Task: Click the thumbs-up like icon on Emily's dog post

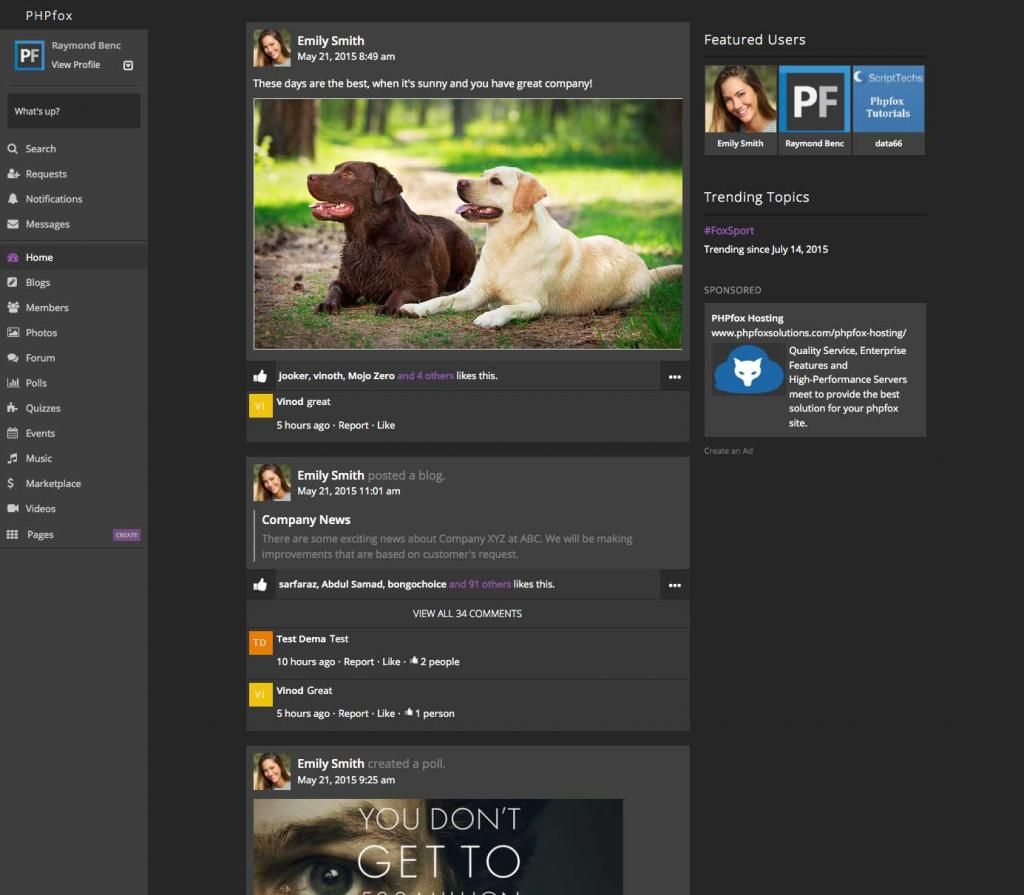Action: coord(261,375)
